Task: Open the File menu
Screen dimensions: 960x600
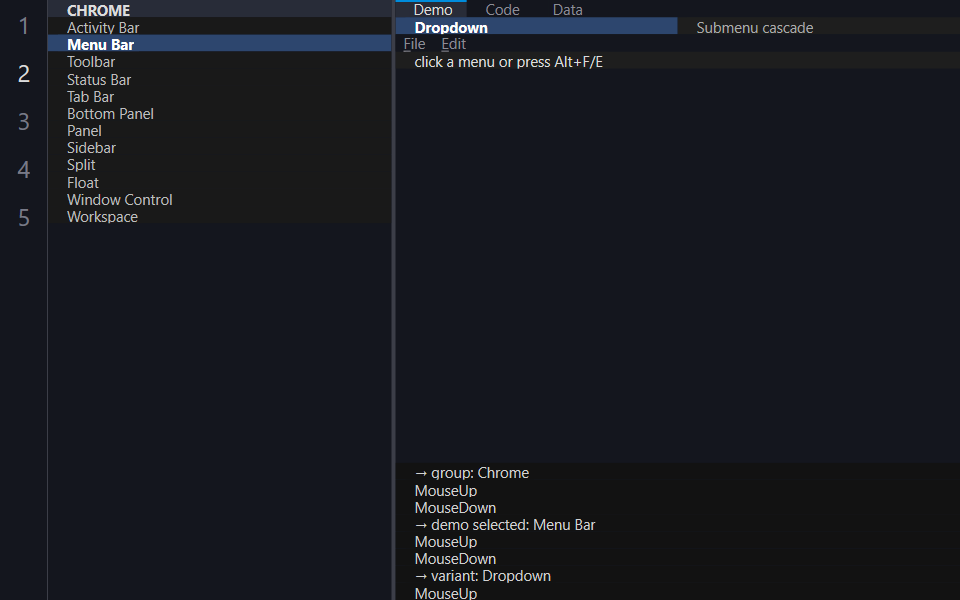Action: coord(414,44)
